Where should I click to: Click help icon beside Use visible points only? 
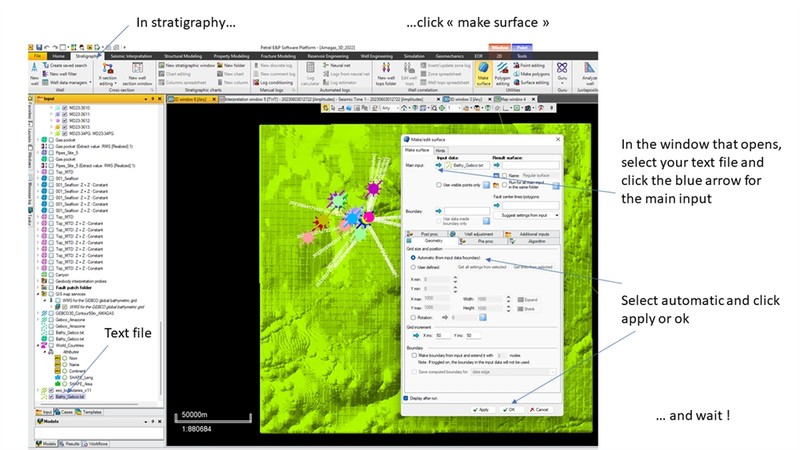click(x=486, y=185)
